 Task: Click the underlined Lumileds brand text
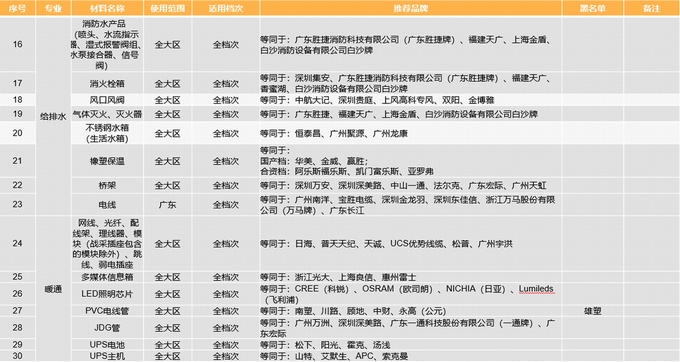pyautogui.click(x=536, y=289)
